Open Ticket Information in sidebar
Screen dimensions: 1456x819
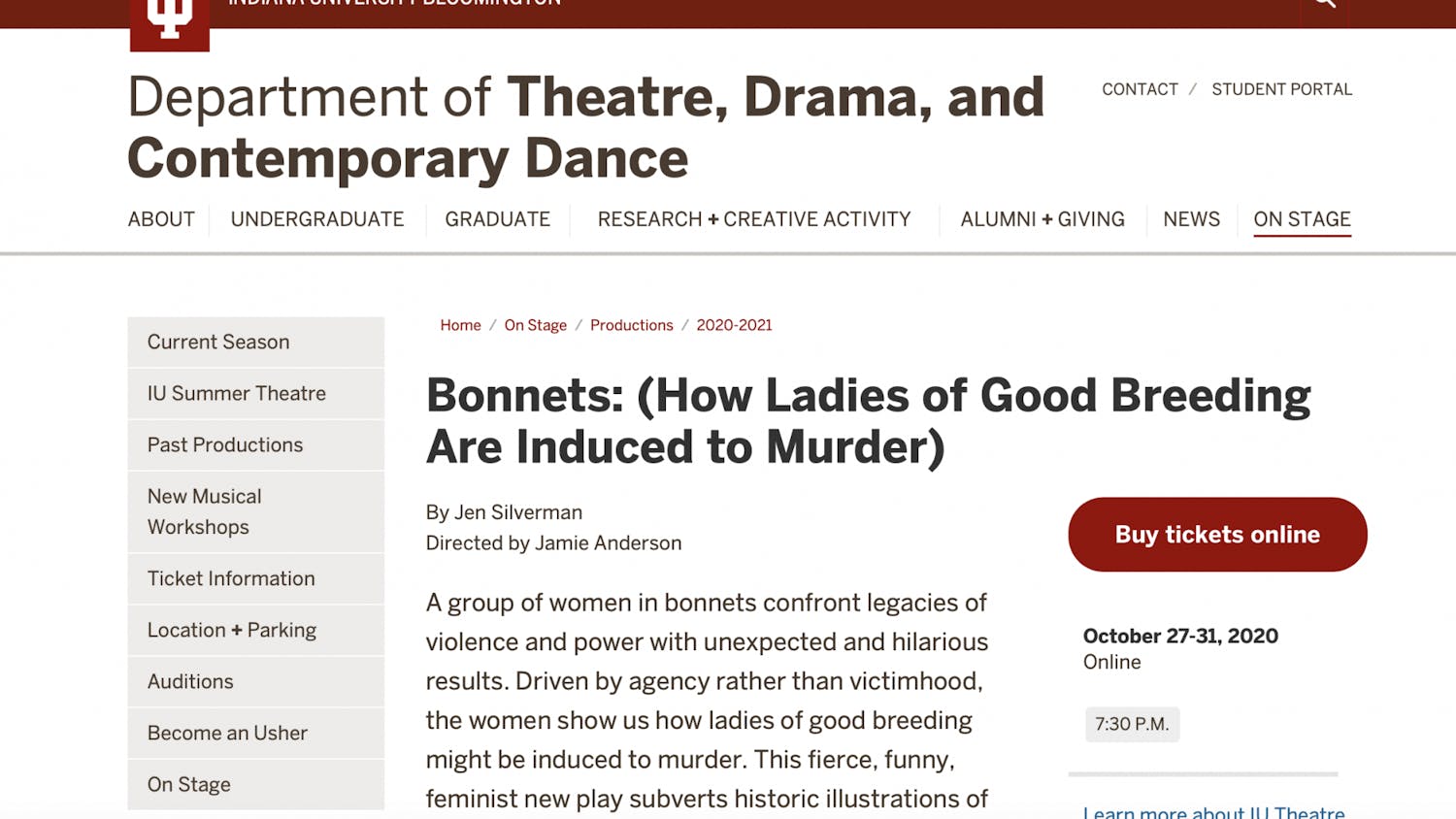(231, 579)
